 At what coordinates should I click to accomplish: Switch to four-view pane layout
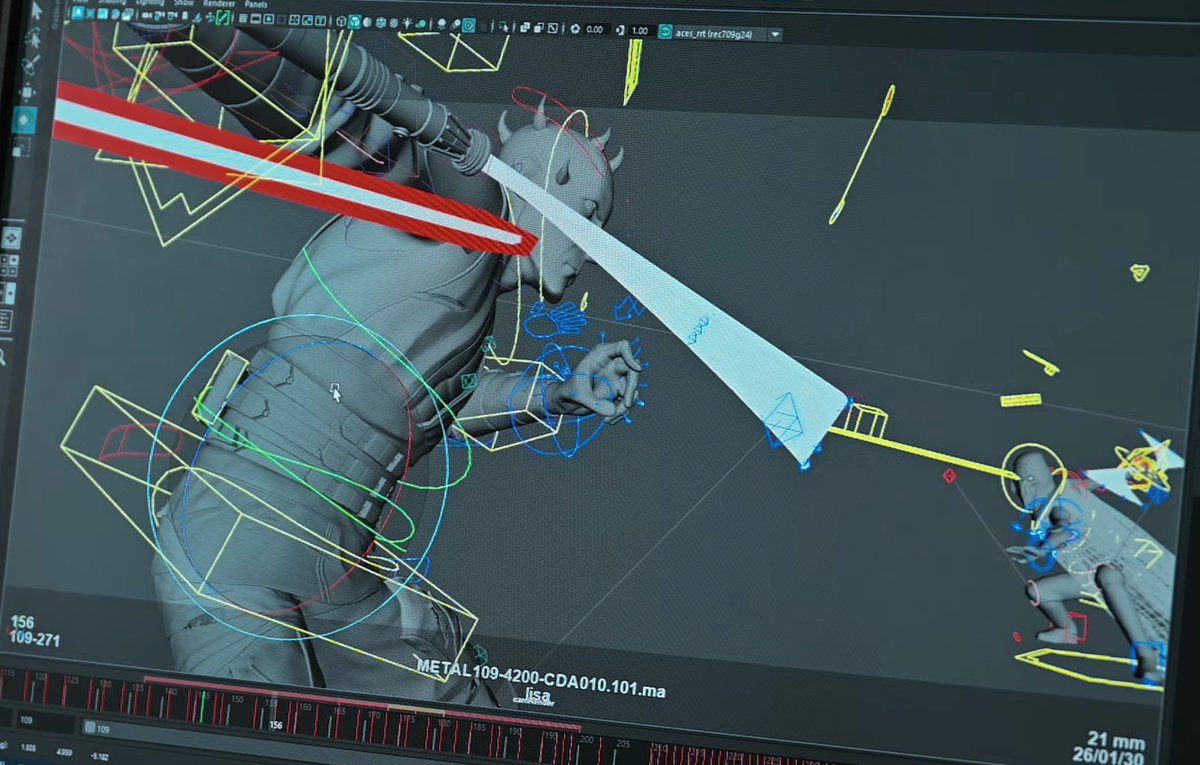8,265
